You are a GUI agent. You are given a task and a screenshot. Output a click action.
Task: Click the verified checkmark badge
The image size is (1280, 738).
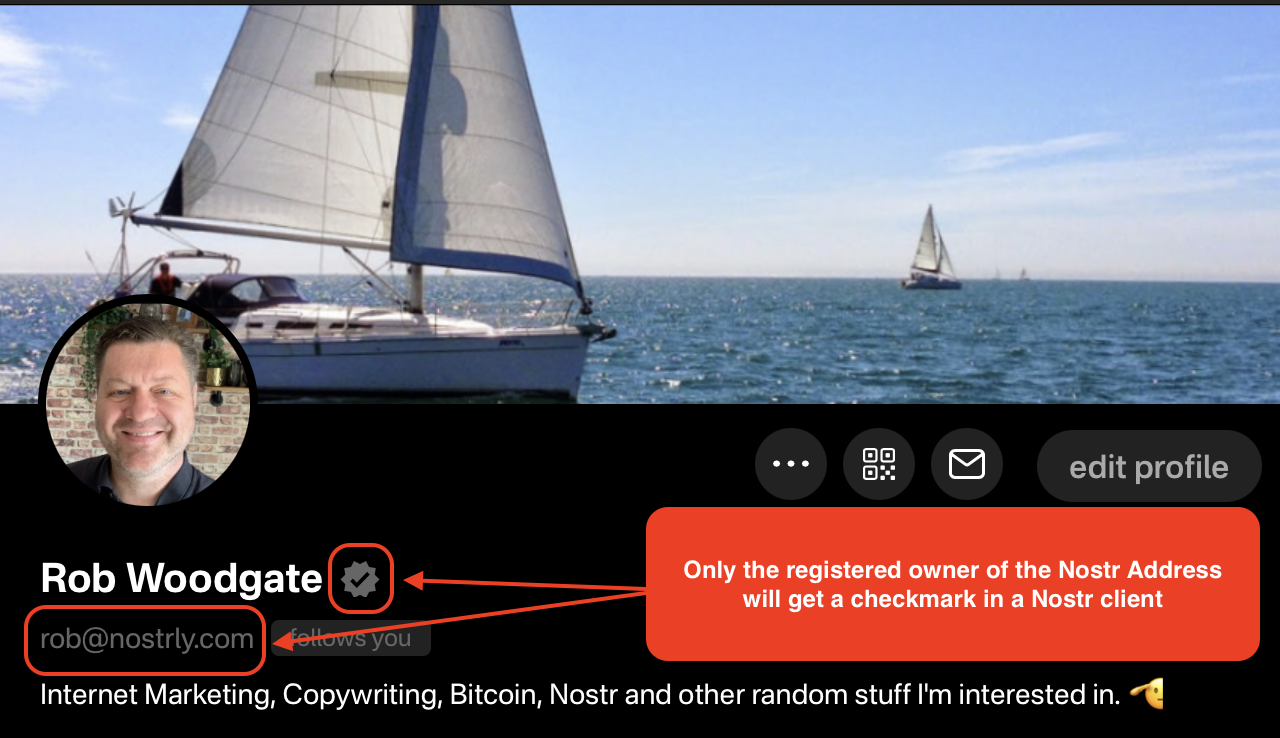tap(360, 578)
